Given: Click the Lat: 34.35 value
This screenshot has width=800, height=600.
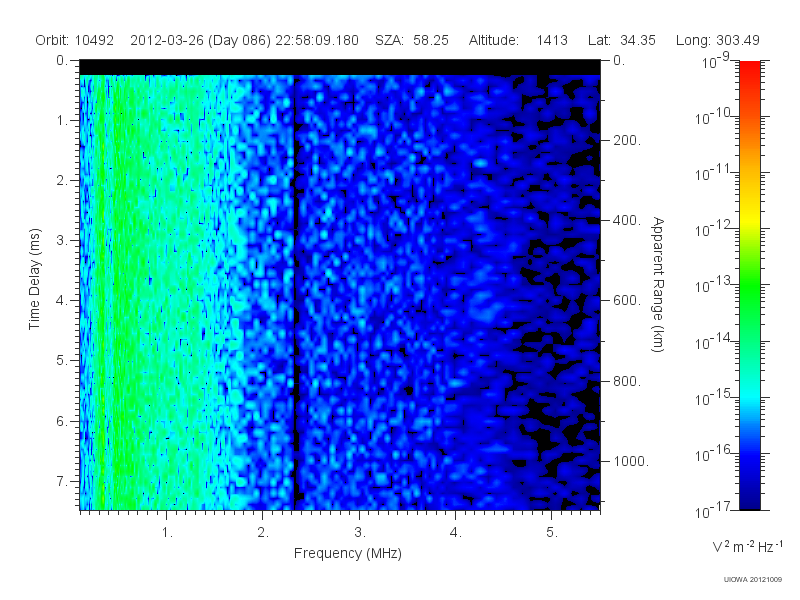Looking at the screenshot, I should (621, 40).
